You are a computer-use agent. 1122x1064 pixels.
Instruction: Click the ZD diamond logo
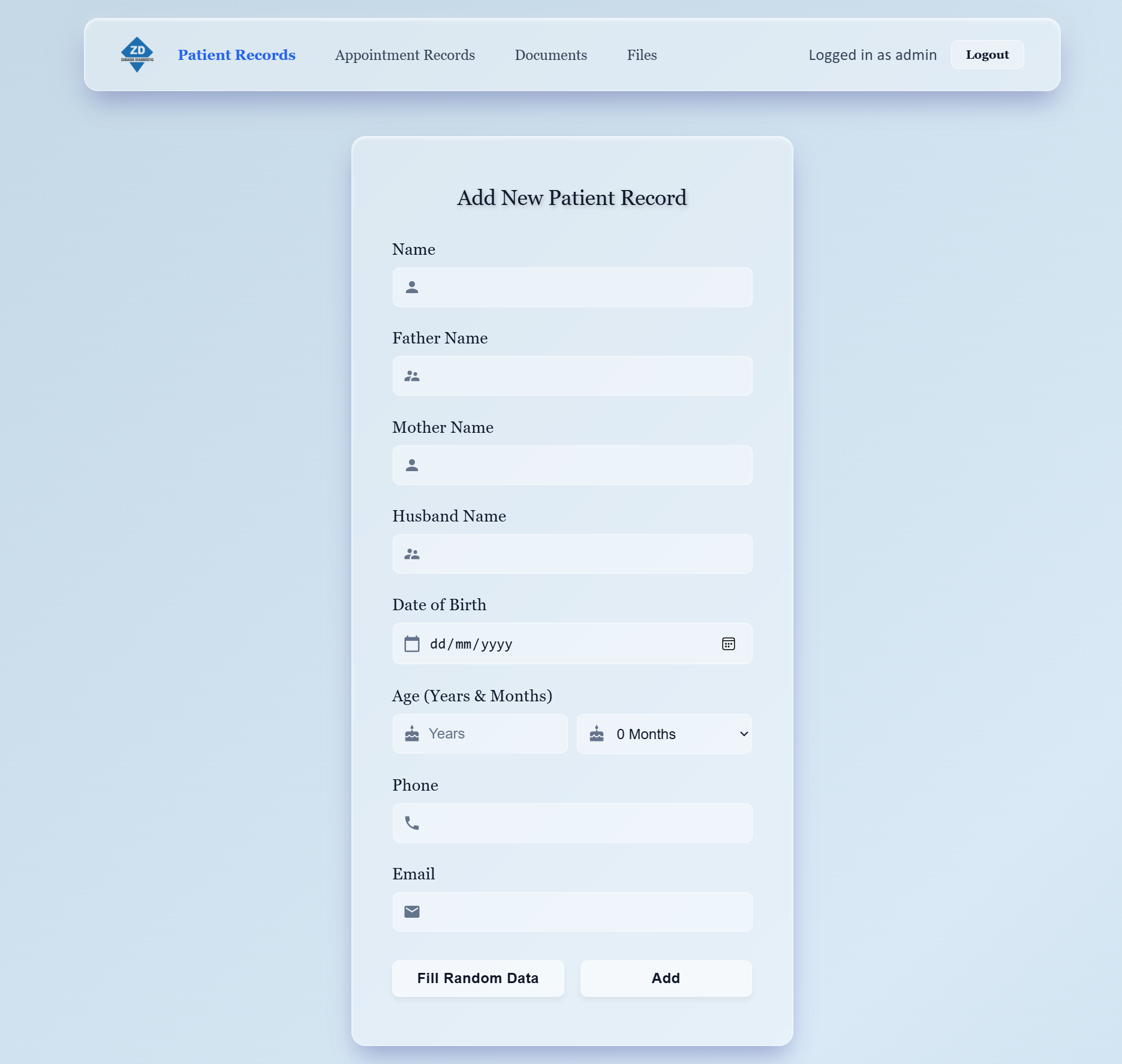[x=137, y=55]
